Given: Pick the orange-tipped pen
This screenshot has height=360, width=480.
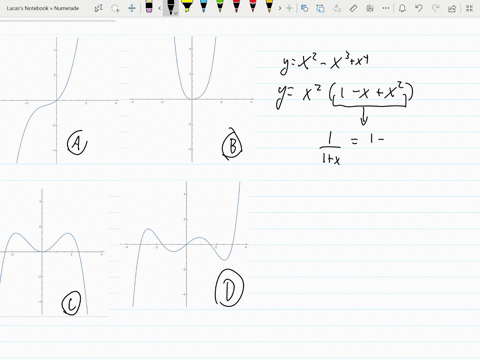Looking at the screenshot, I should click(269, 7).
